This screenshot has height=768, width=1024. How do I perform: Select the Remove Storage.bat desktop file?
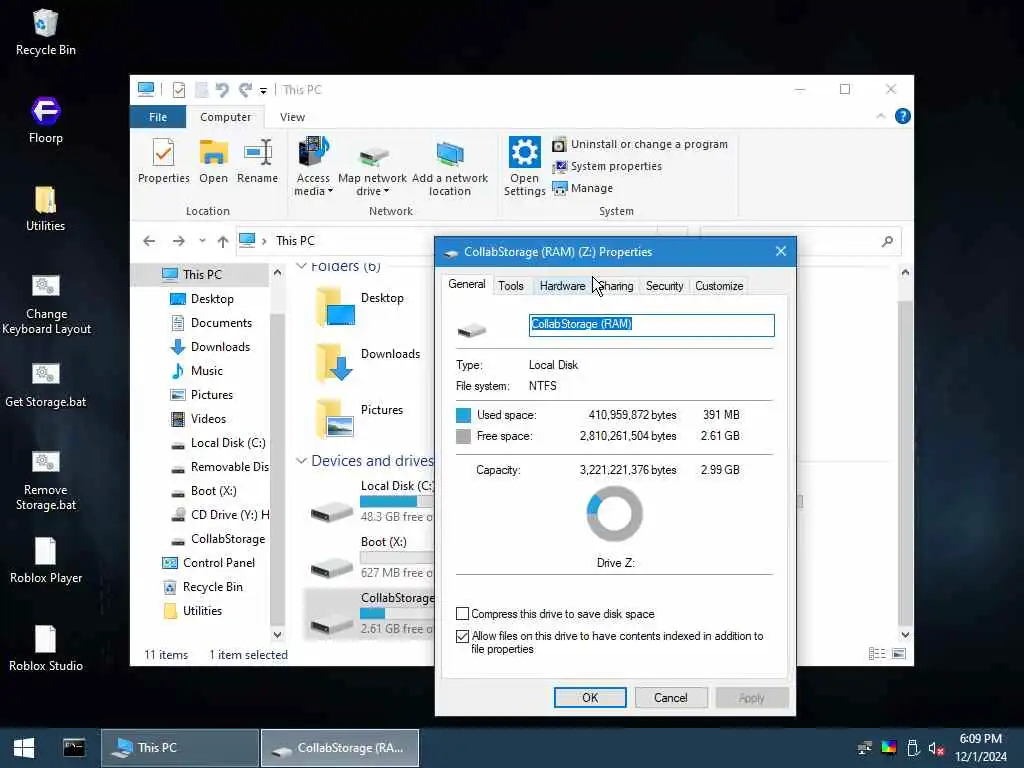pyautogui.click(x=46, y=481)
